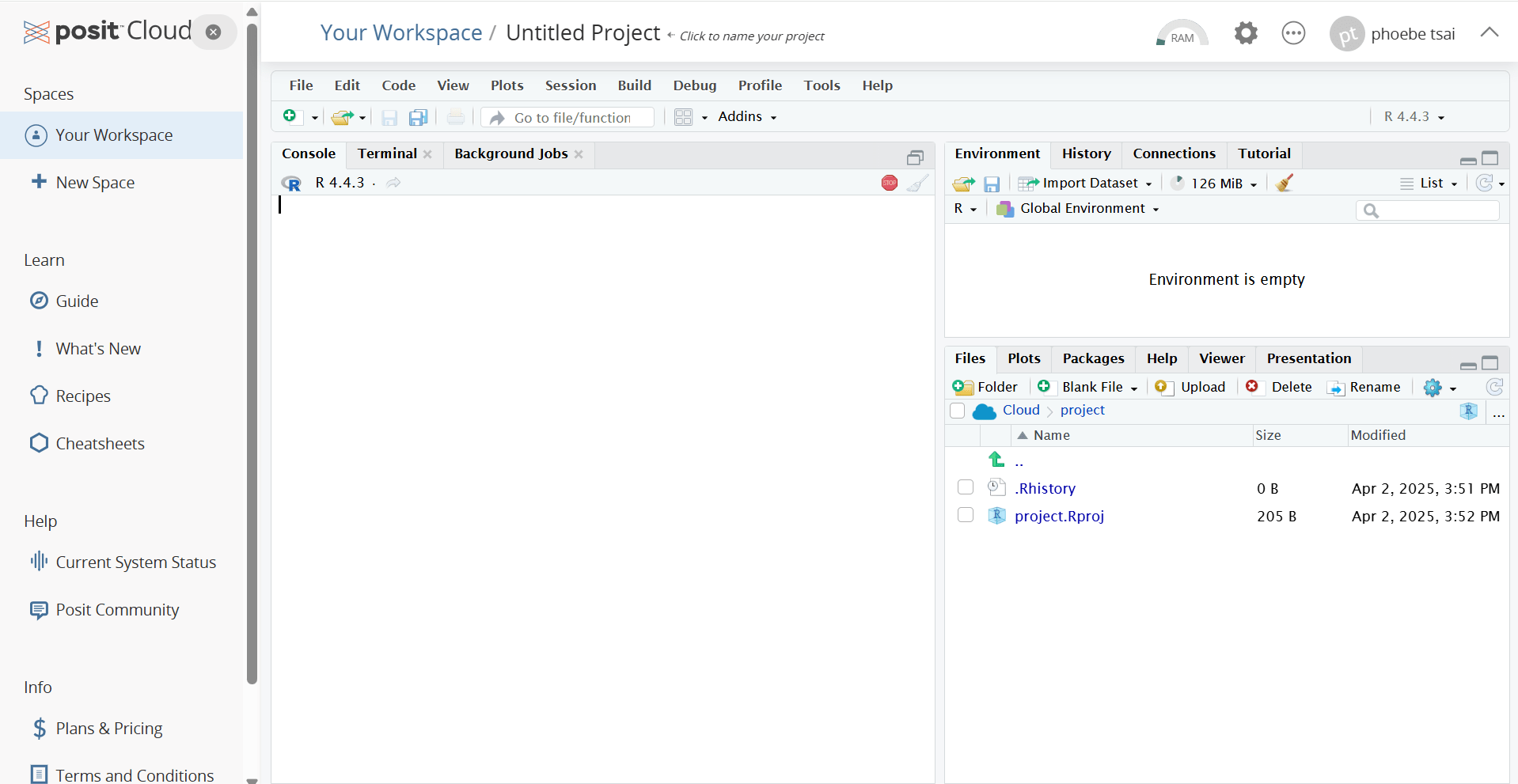1518x784 pixels.
Task: Check the .Rhistory file checkbox
Action: 966,487
